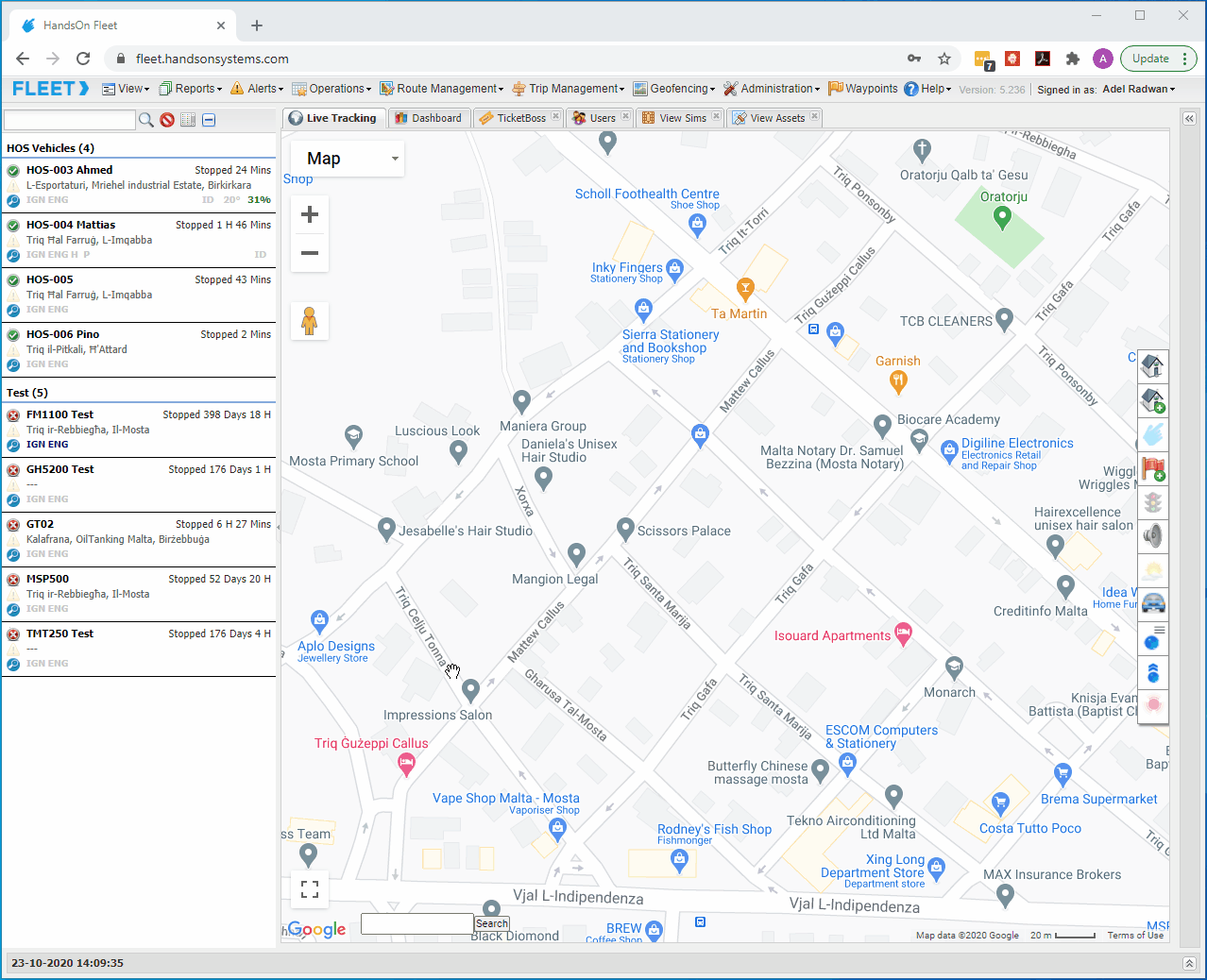Click the HOS Vehicles (4) group header
This screenshot has height=980, width=1207.
point(139,148)
